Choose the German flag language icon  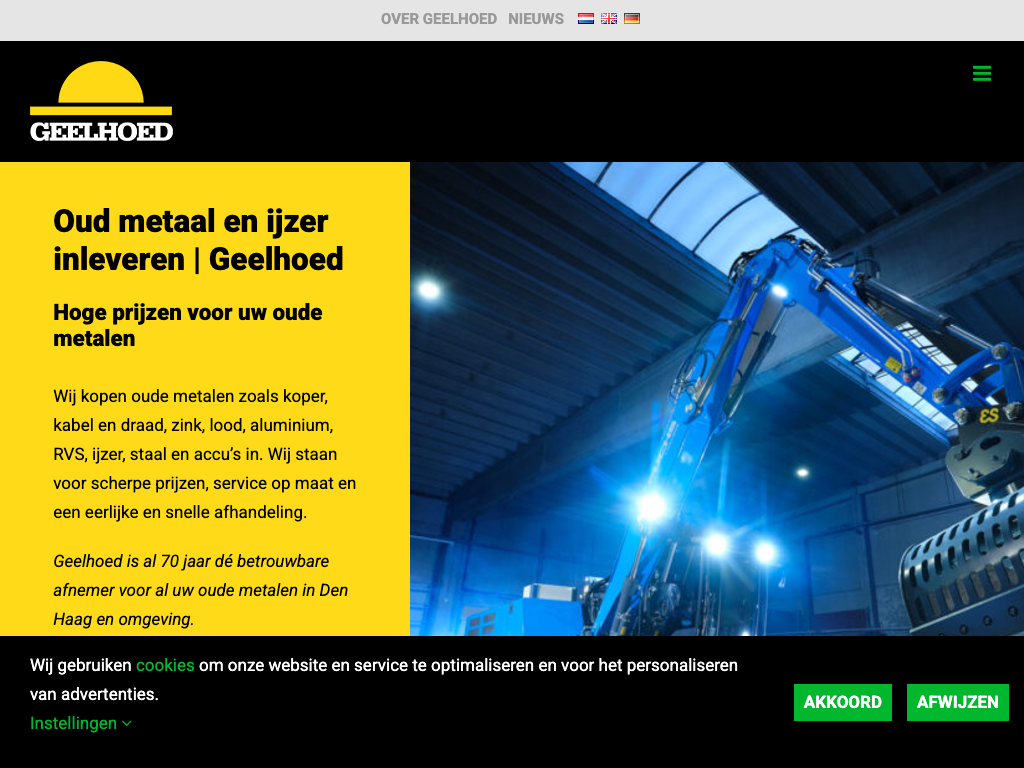click(x=632, y=18)
